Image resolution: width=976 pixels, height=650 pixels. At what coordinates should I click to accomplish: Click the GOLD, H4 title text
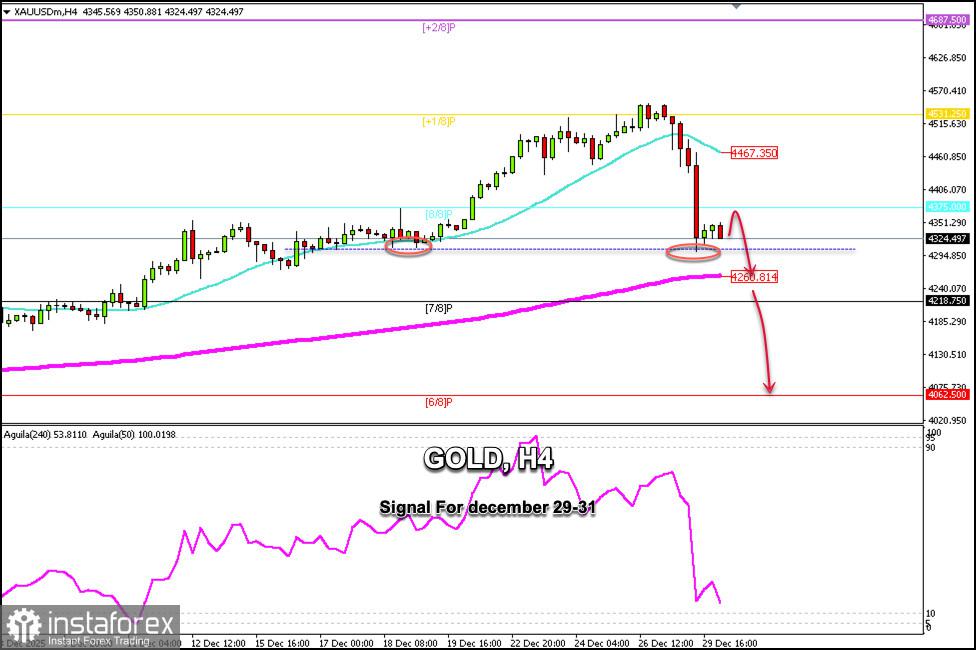coord(489,459)
